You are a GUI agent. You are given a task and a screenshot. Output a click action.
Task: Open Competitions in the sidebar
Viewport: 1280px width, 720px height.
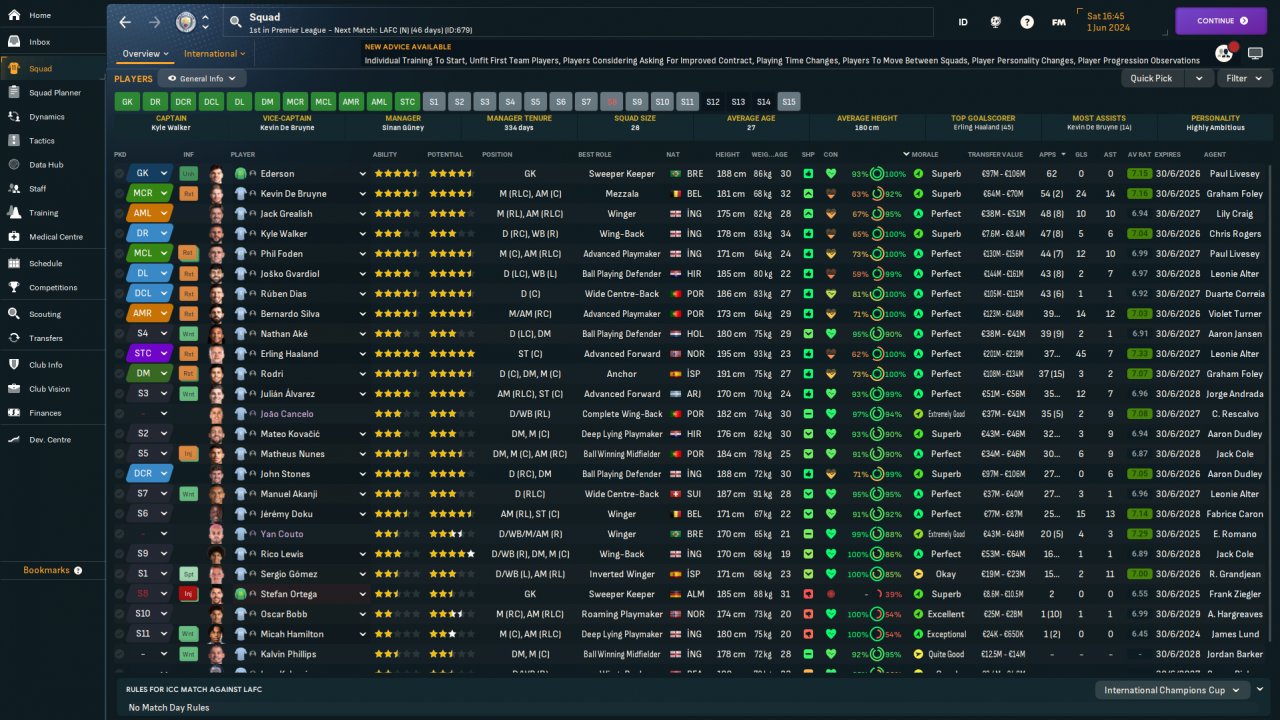53,288
